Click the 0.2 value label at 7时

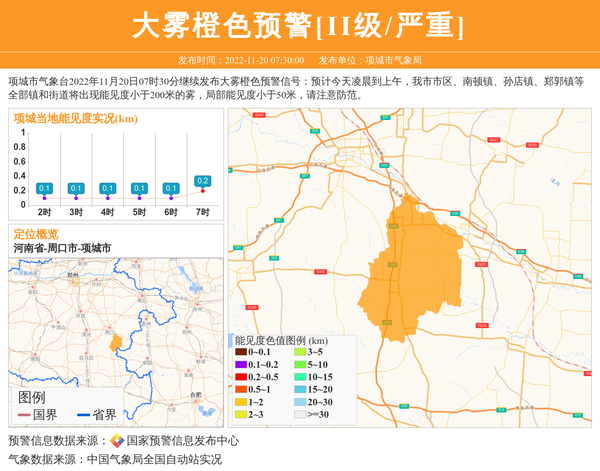[202, 181]
